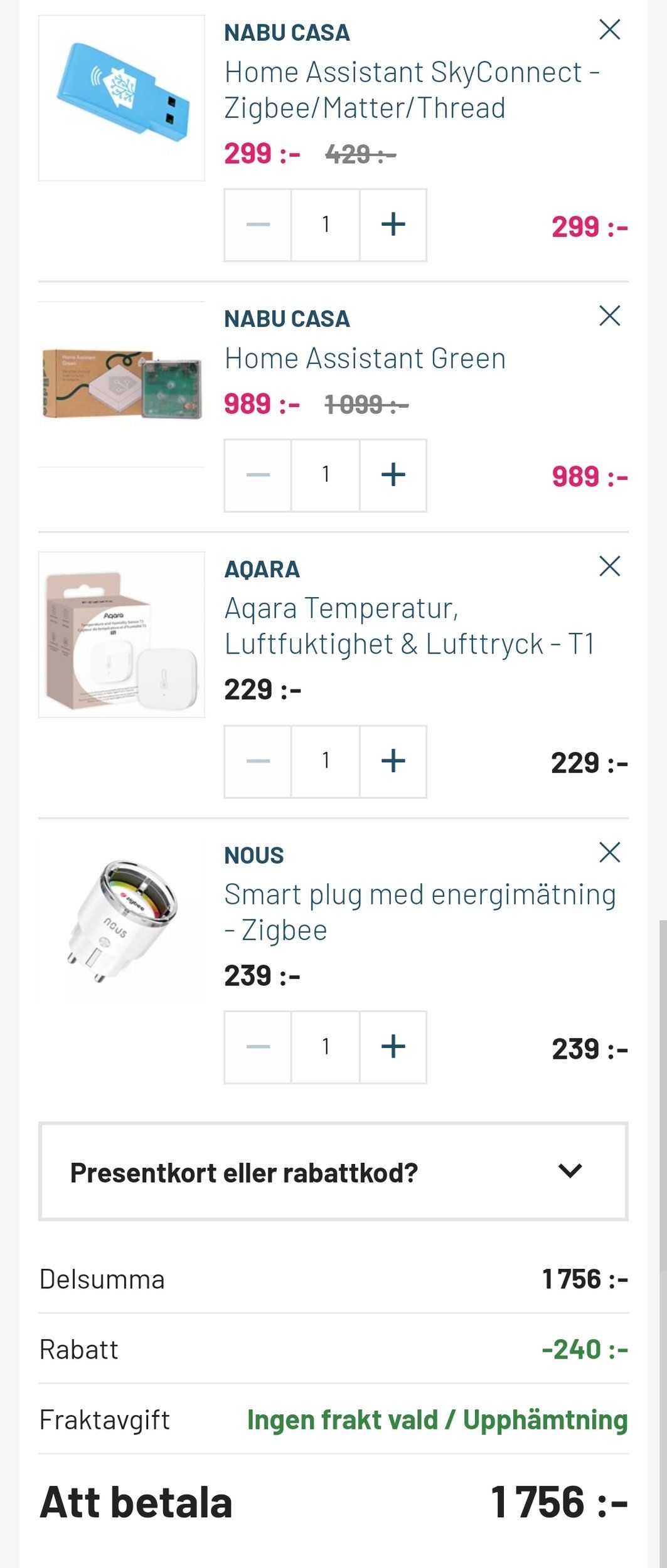Screen dimensions: 667x1568
Task: Remove Aqara temperature sensor from cart
Action: point(609,566)
